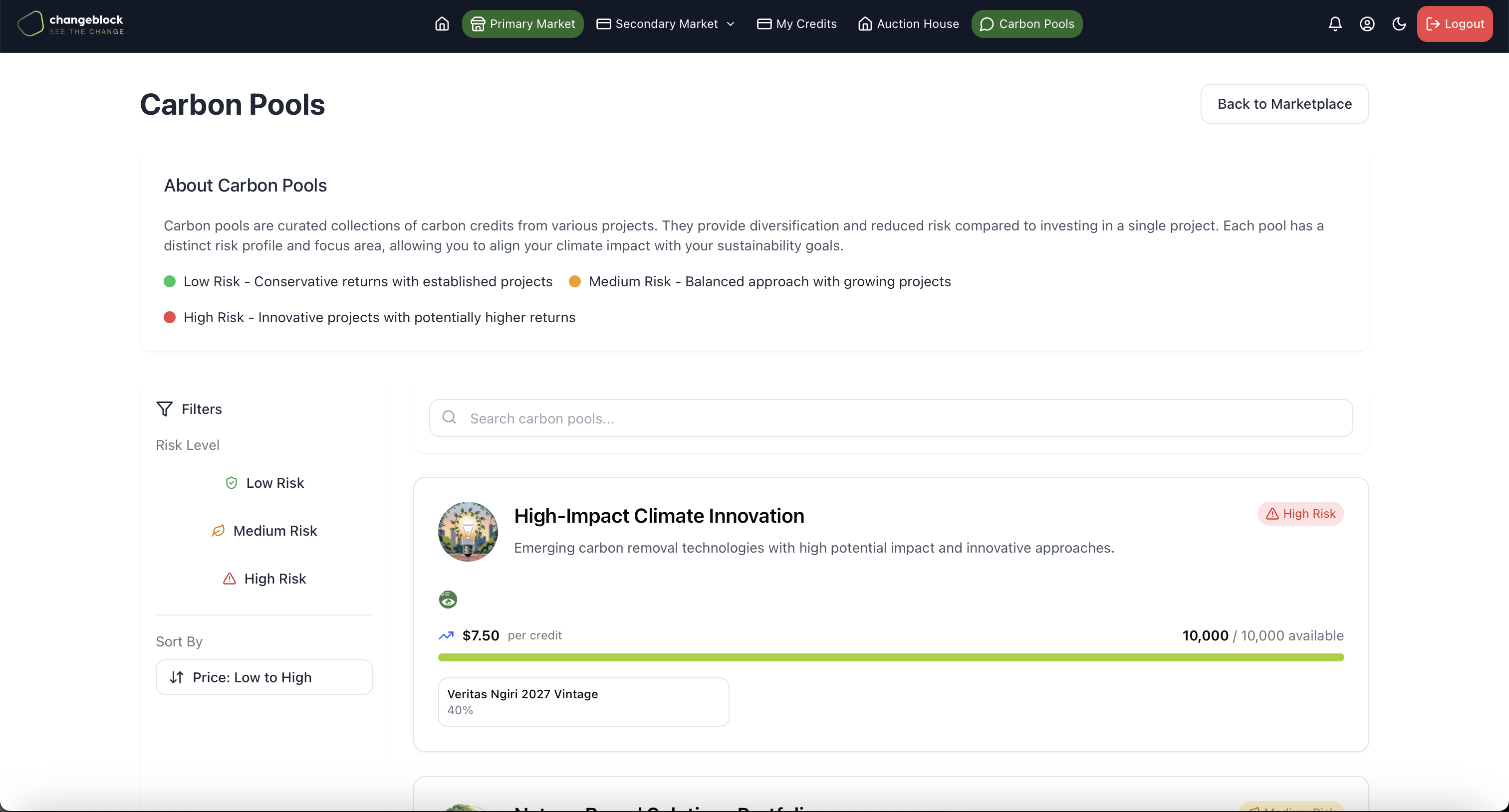
Task: Open the Veritas Ngiri 2027 Vintage card
Action: [583, 702]
